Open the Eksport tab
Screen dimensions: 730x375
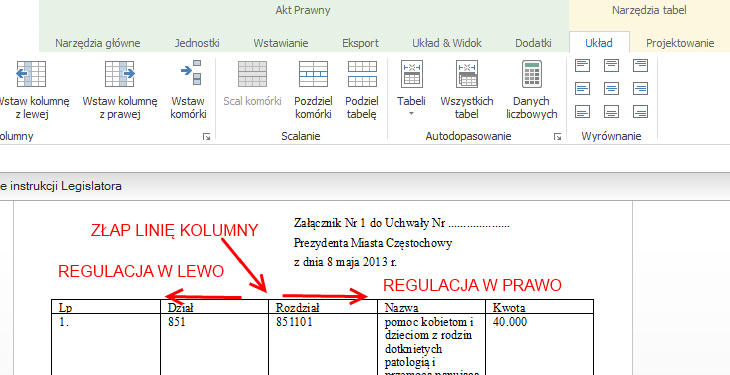tap(360, 43)
